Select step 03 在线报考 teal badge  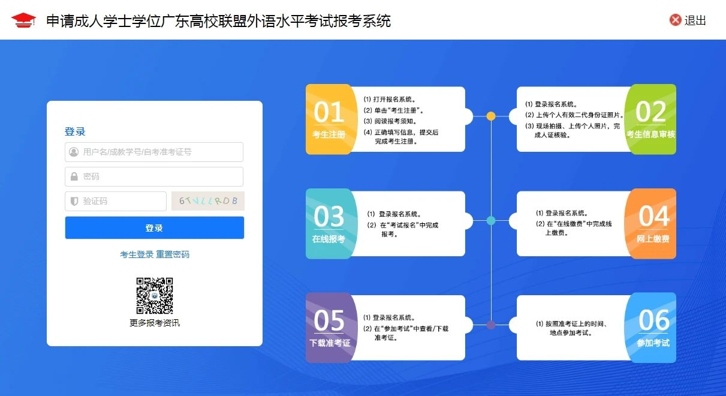click(x=330, y=224)
